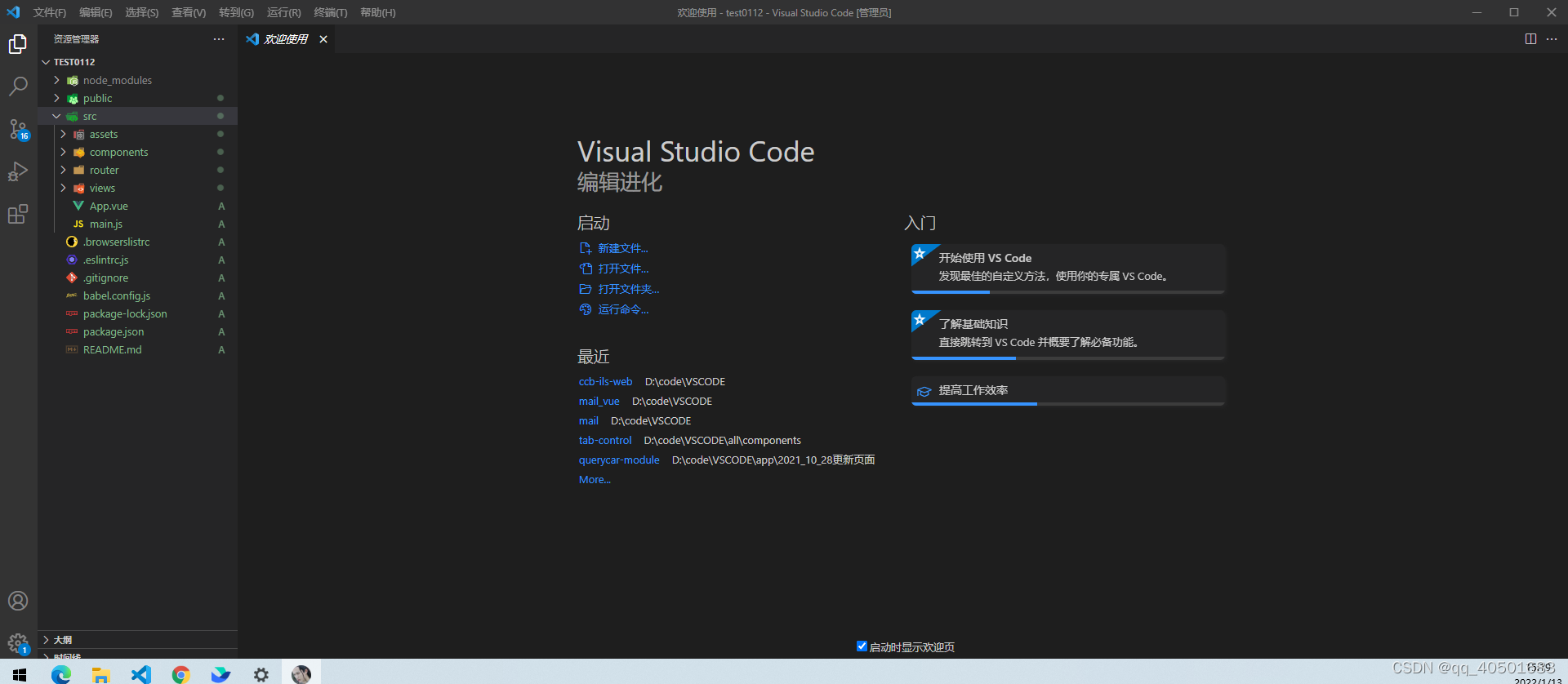This screenshot has width=1568, height=684.
Task: Launch Google Chrome from taskbar
Action: pyautogui.click(x=181, y=674)
